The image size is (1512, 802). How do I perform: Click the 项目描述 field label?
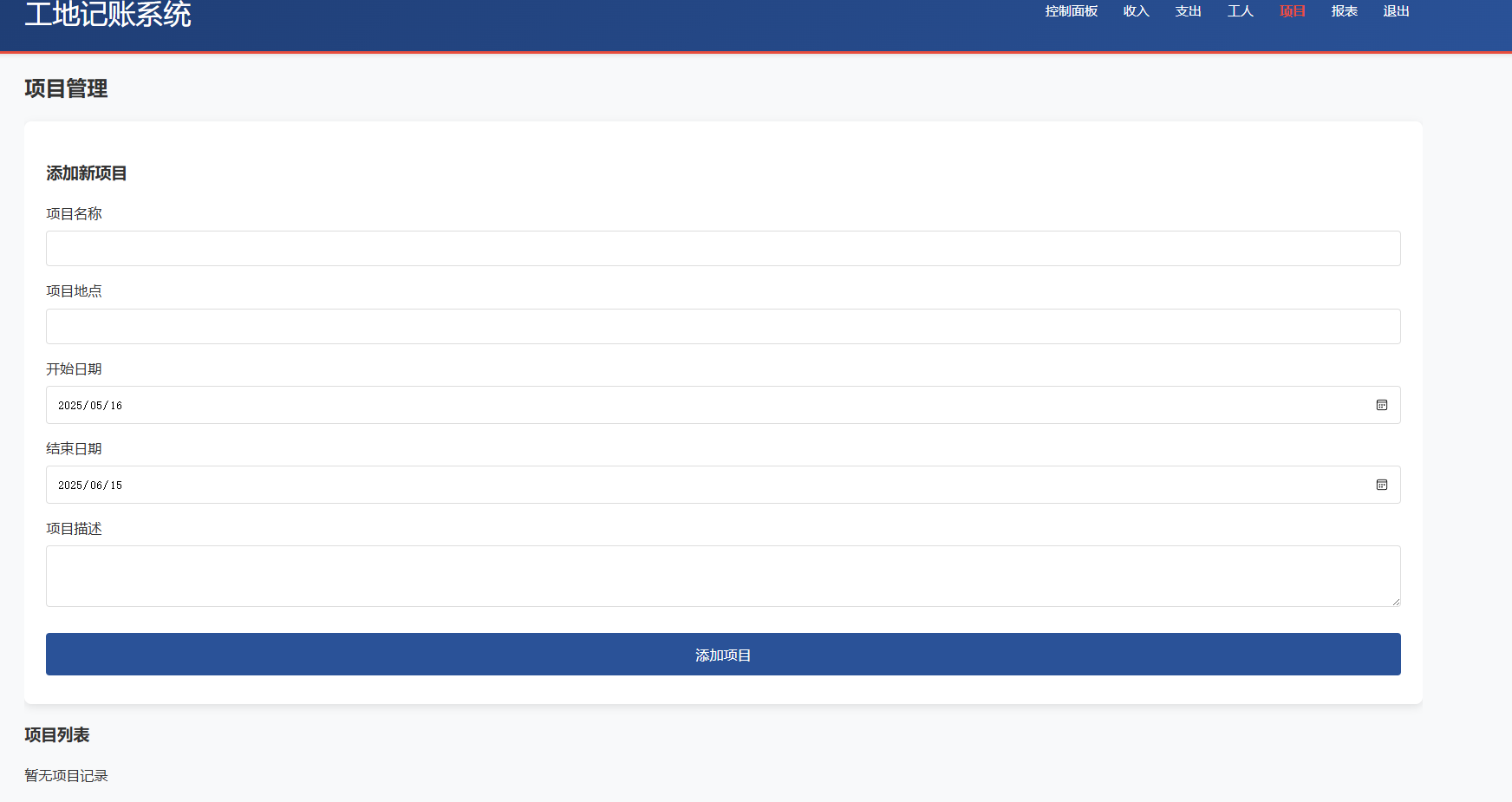74,529
